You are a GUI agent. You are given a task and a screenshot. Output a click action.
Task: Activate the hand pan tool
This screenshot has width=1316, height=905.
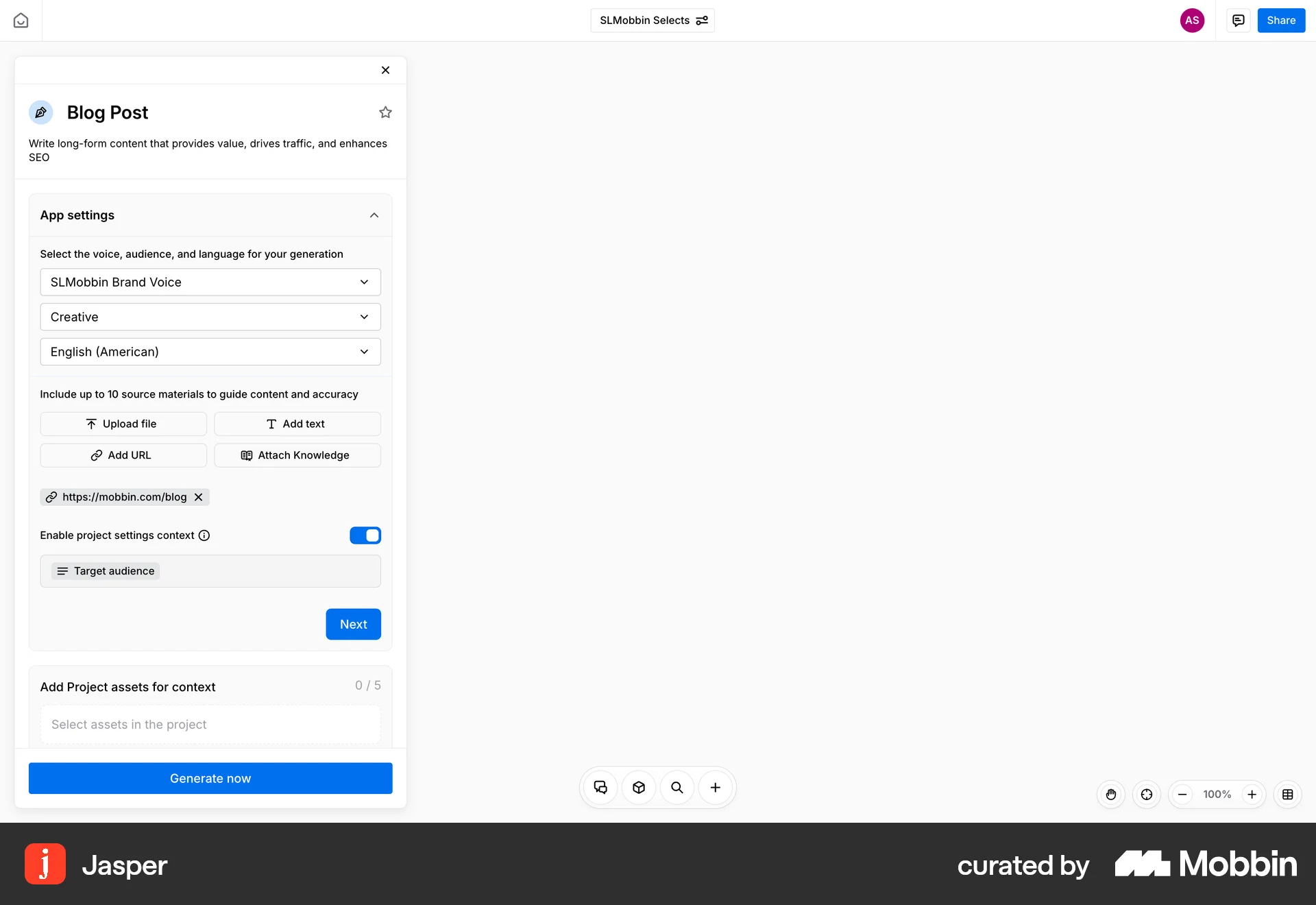[1110, 794]
